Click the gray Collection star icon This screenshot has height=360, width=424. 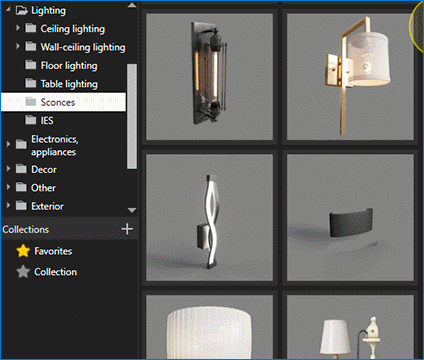(x=23, y=272)
